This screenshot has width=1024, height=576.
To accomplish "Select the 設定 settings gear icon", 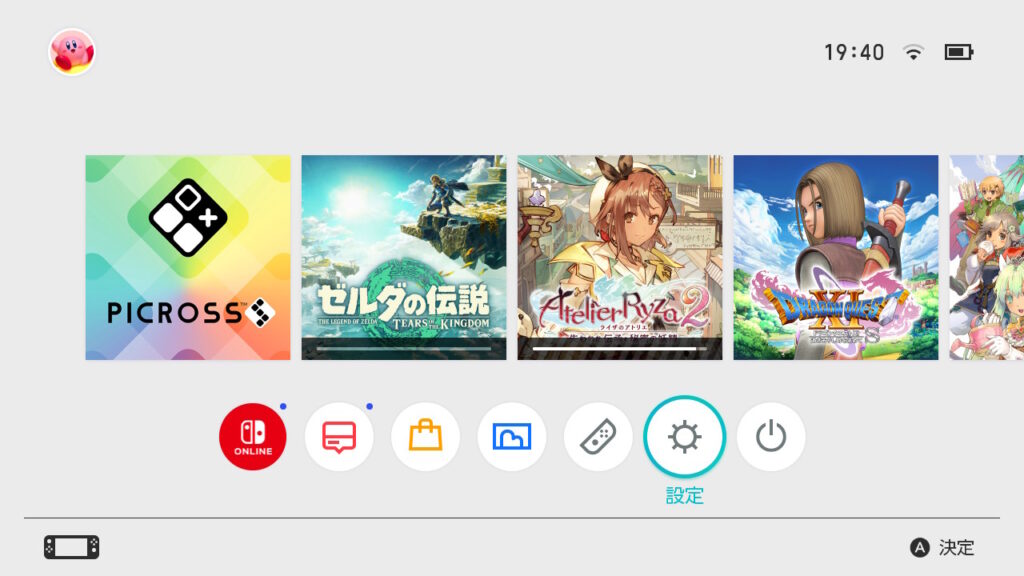I will click(684, 436).
